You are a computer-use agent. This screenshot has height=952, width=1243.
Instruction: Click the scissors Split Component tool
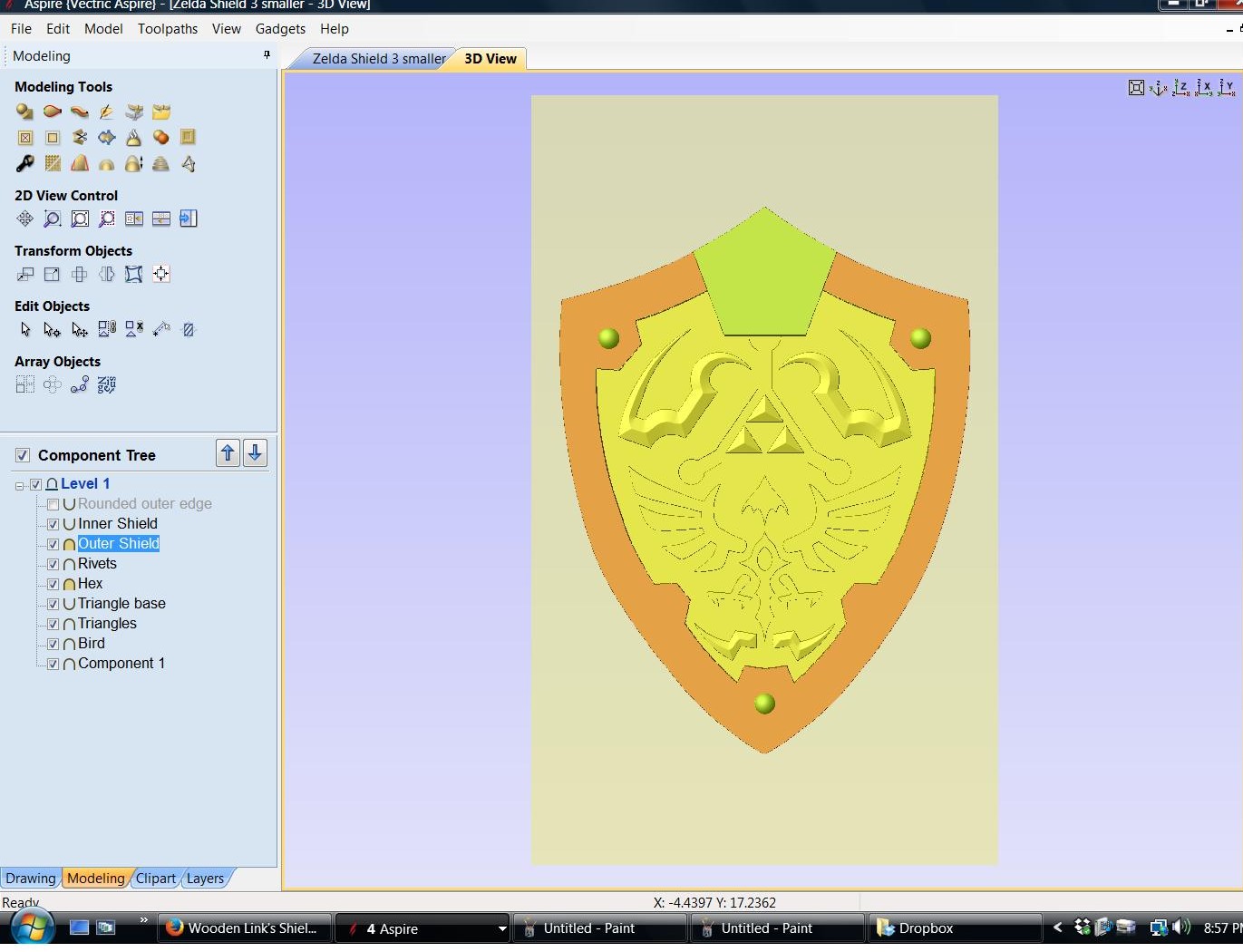[x=80, y=137]
